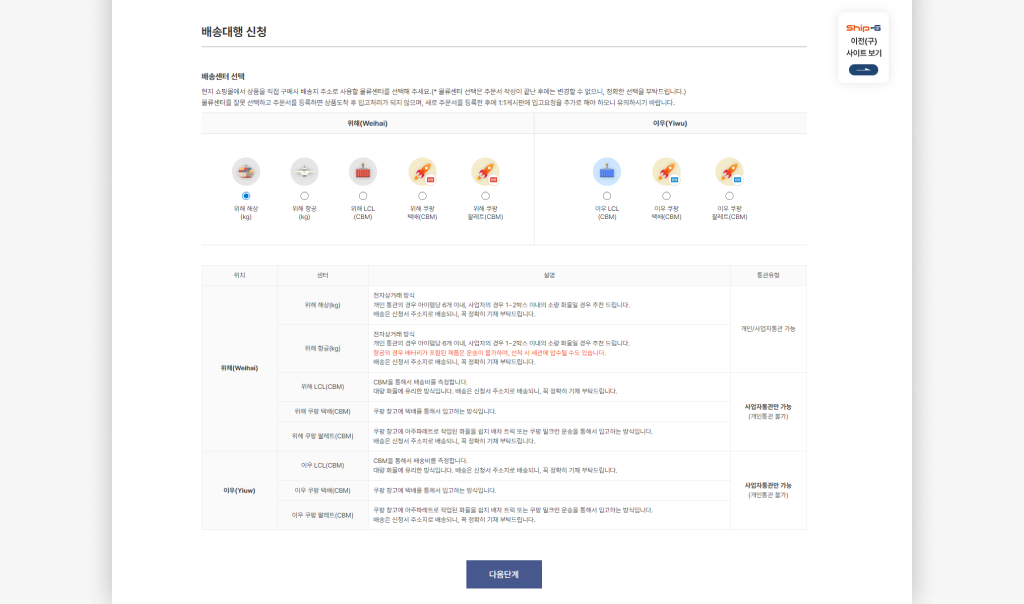Click the 위해(Weihai) column header
The image size is (1024, 604).
(x=367, y=123)
